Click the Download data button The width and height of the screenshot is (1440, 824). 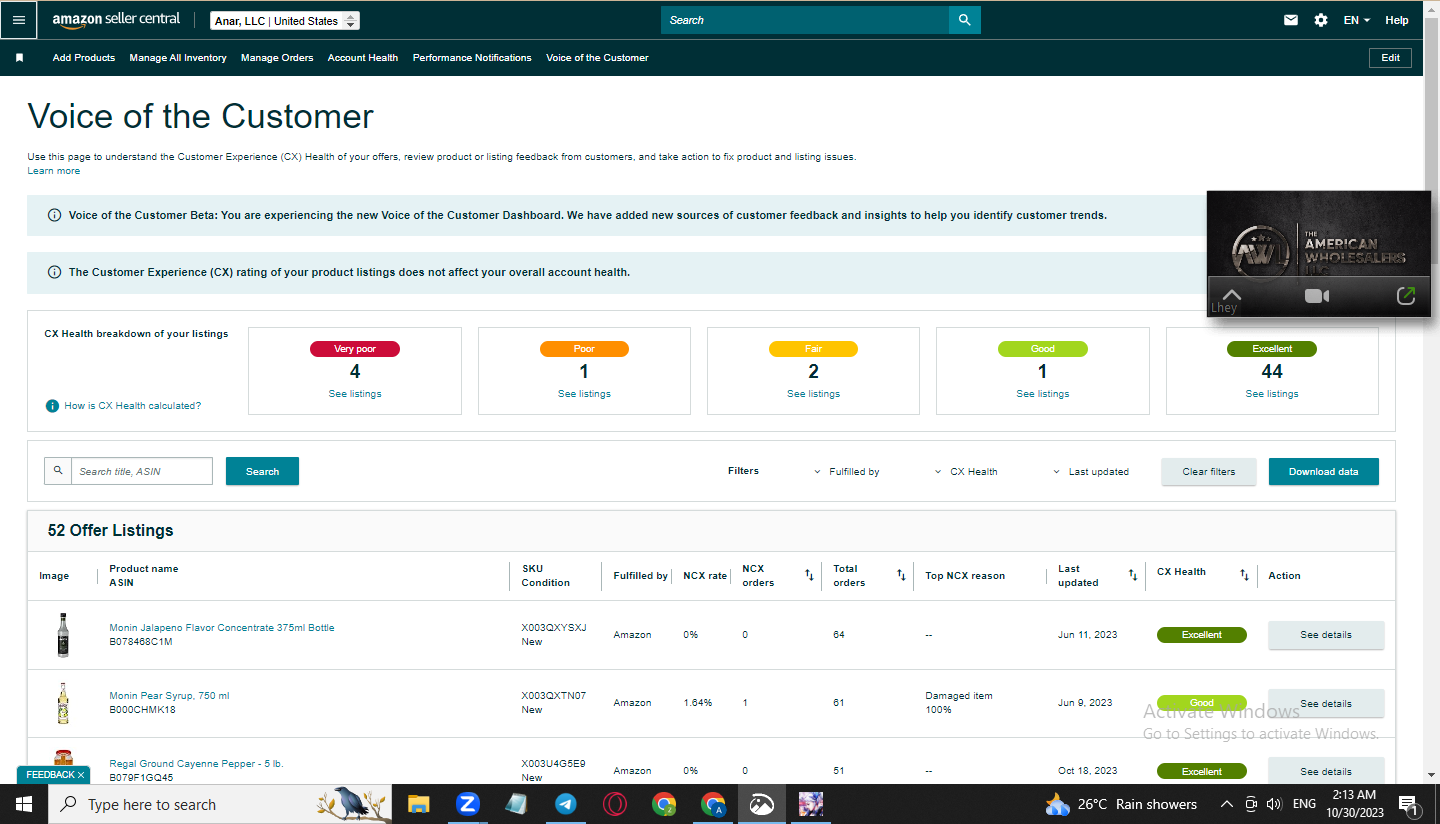[1324, 472]
